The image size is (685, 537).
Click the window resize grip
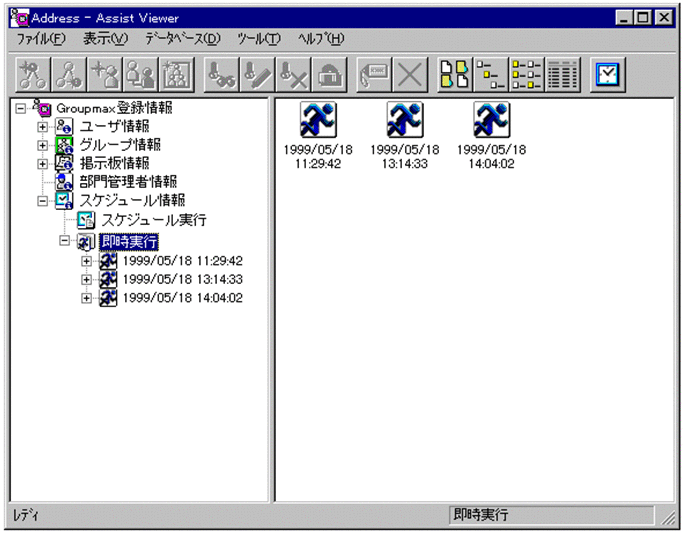[668, 517]
